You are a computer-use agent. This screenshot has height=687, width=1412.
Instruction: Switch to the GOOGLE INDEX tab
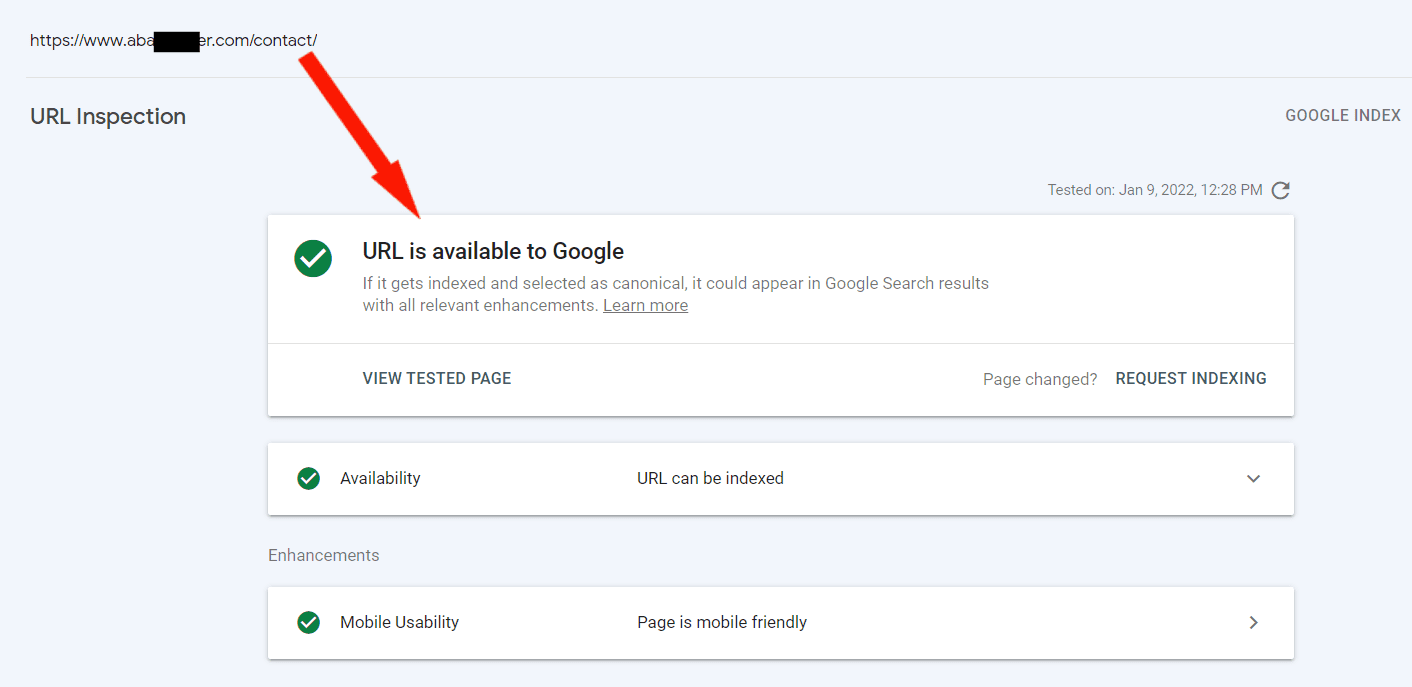tap(1343, 116)
